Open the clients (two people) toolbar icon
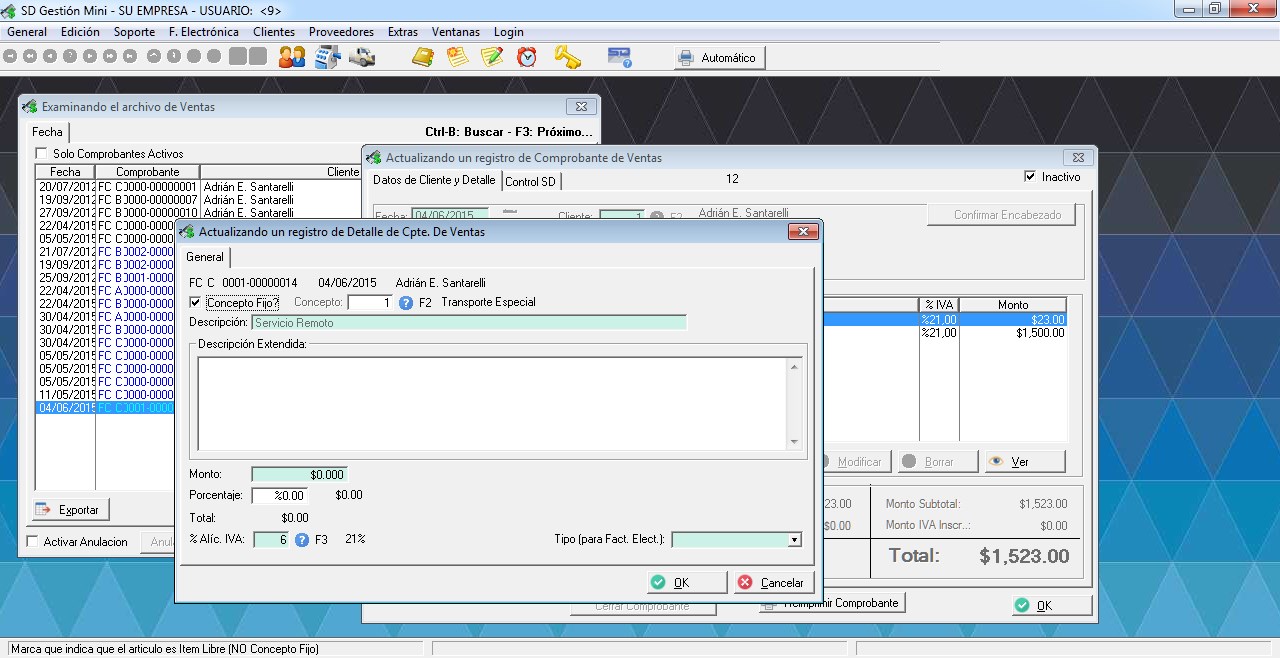Viewport: 1280px width, 658px height. point(292,57)
